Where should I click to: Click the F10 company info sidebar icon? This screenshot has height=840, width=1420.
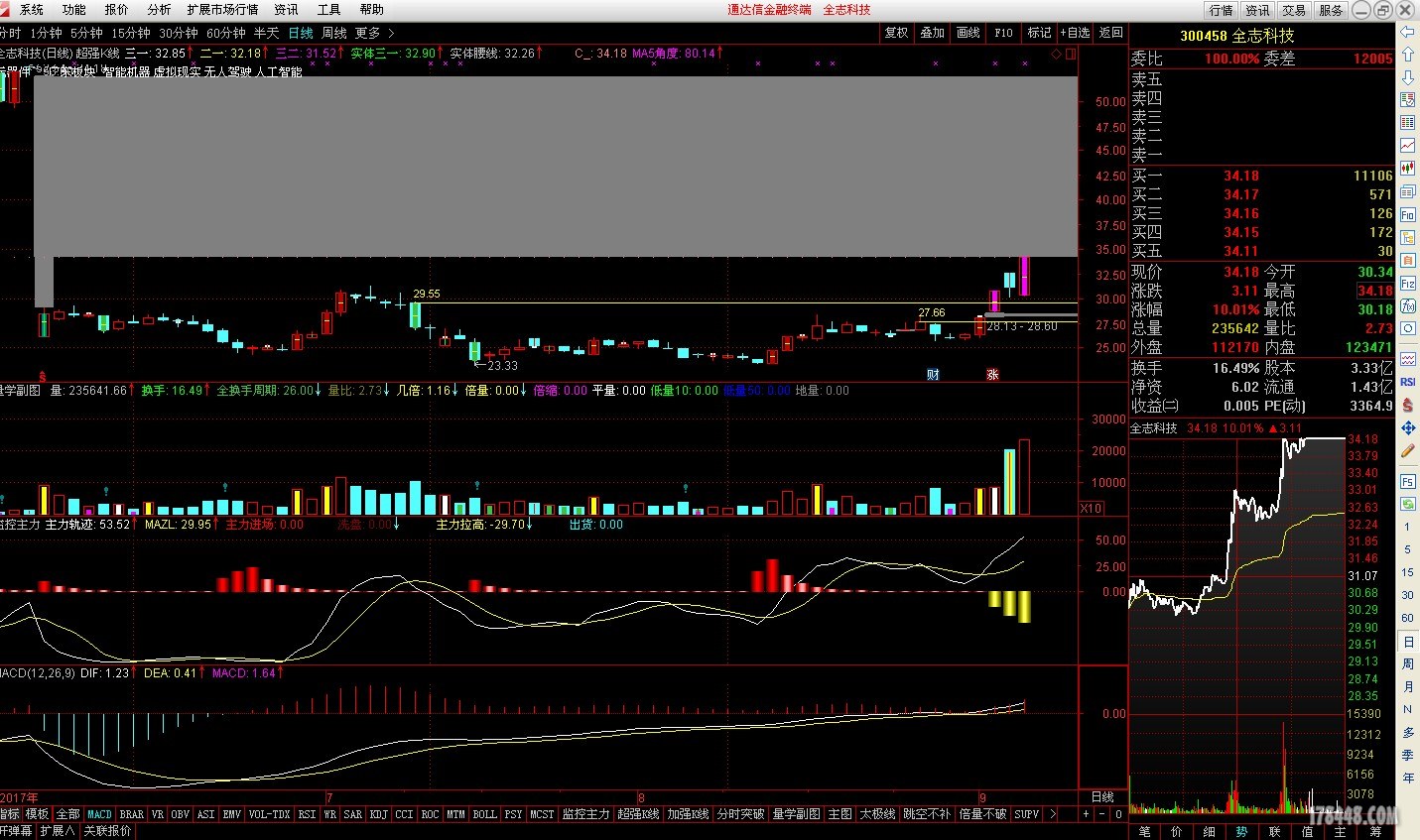[1407, 214]
